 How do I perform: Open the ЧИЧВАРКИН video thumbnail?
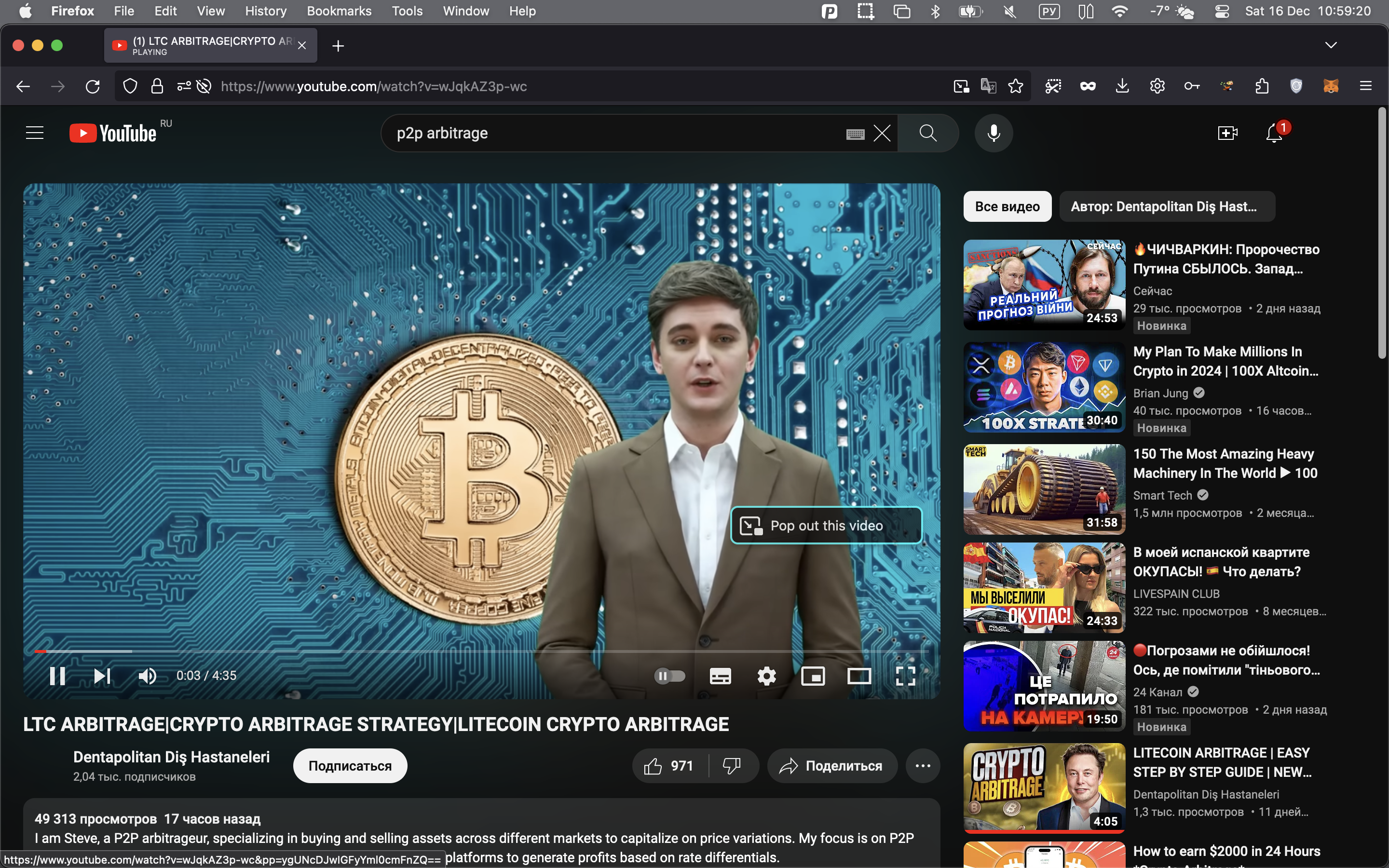point(1044,285)
